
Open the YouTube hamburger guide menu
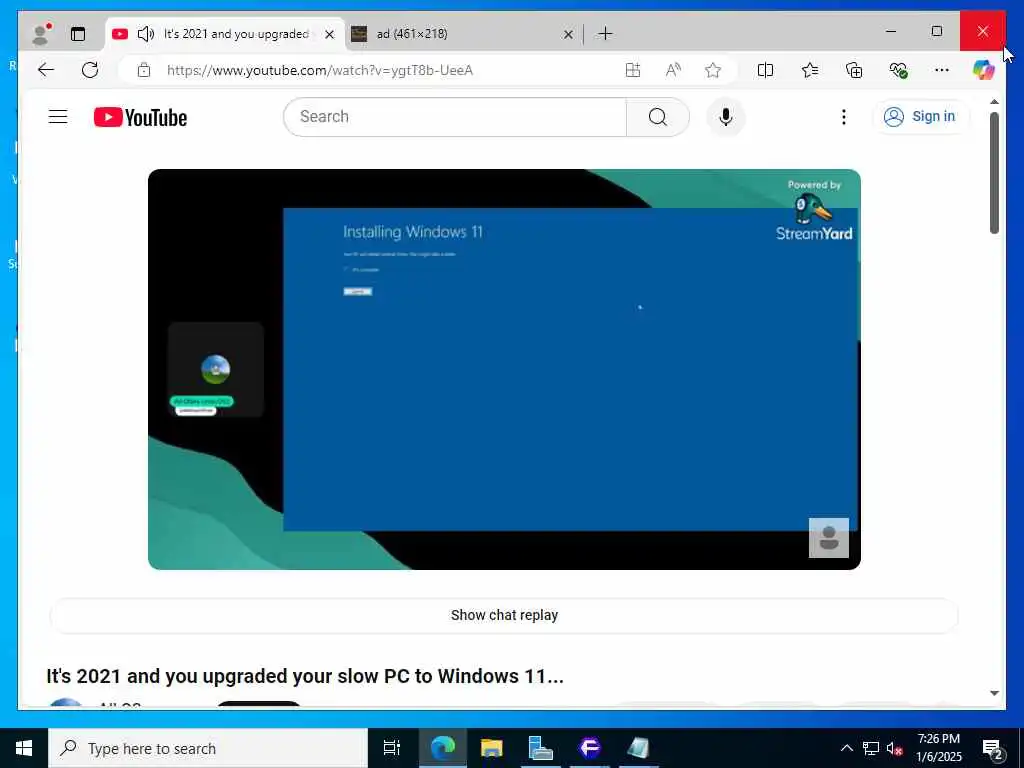pos(58,117)
